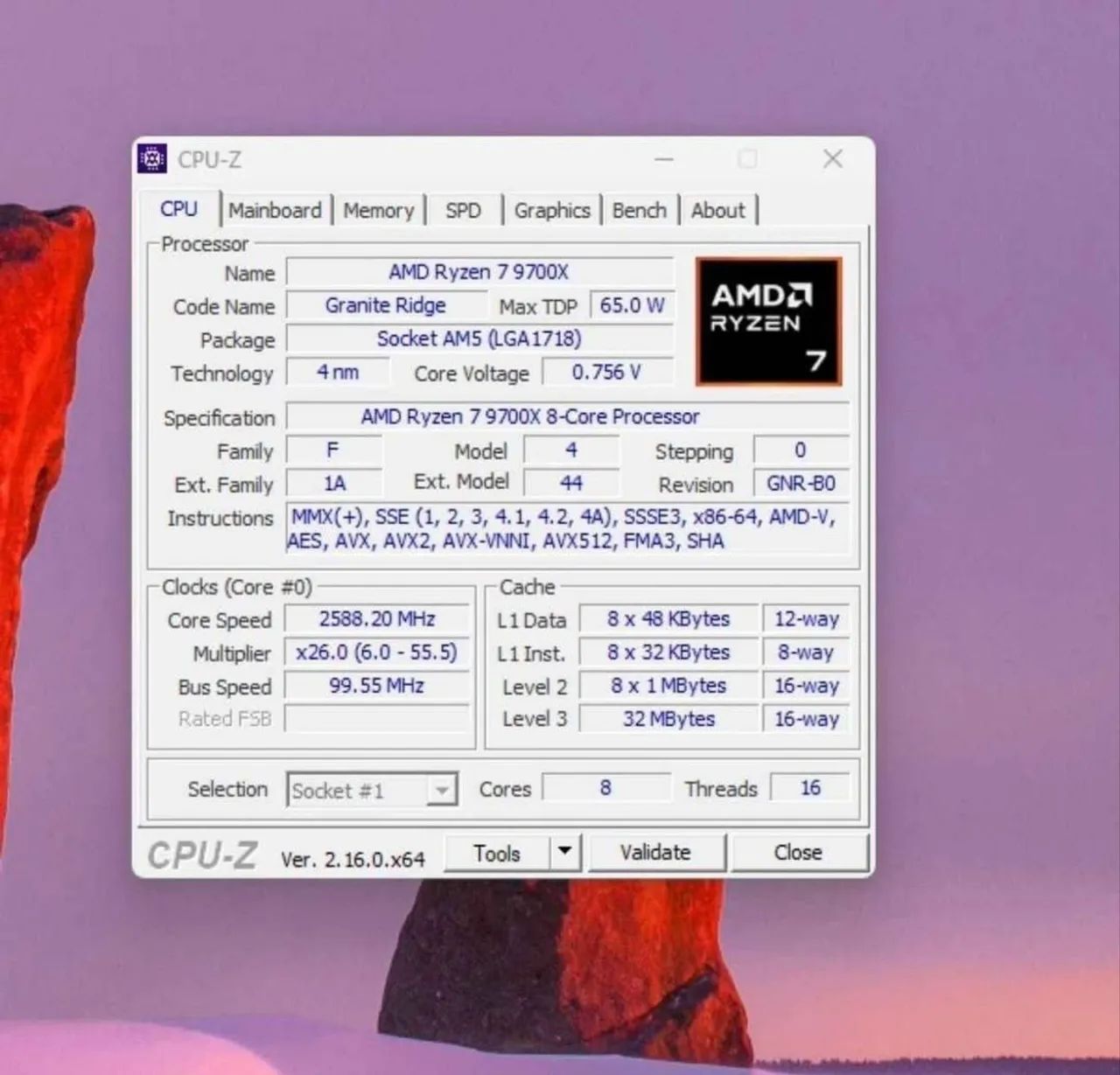Click the AMD Ryzen 7 logo badge
1120x1075 pixels.
tap(769, 321)
